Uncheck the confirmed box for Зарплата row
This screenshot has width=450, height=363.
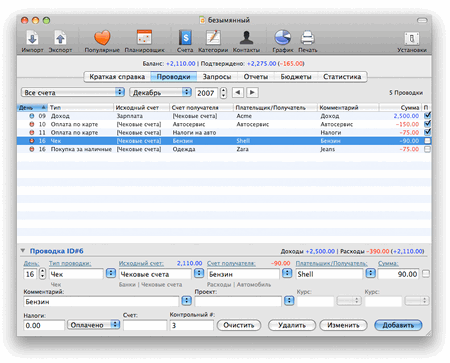coord(427,115)
